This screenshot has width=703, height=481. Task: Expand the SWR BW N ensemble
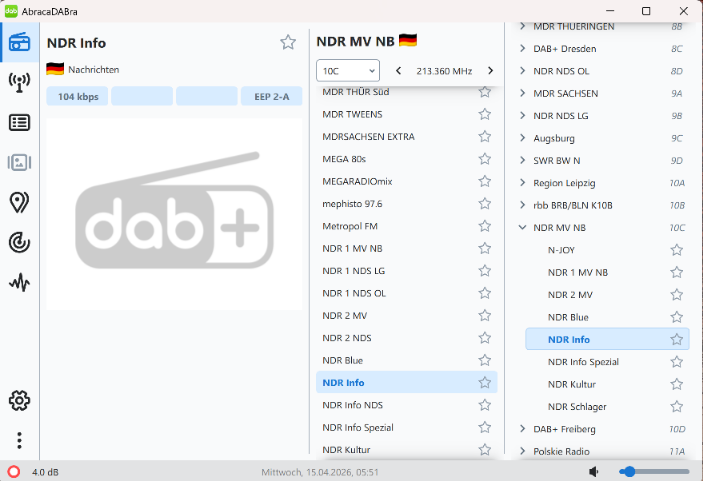pos(522,160)
